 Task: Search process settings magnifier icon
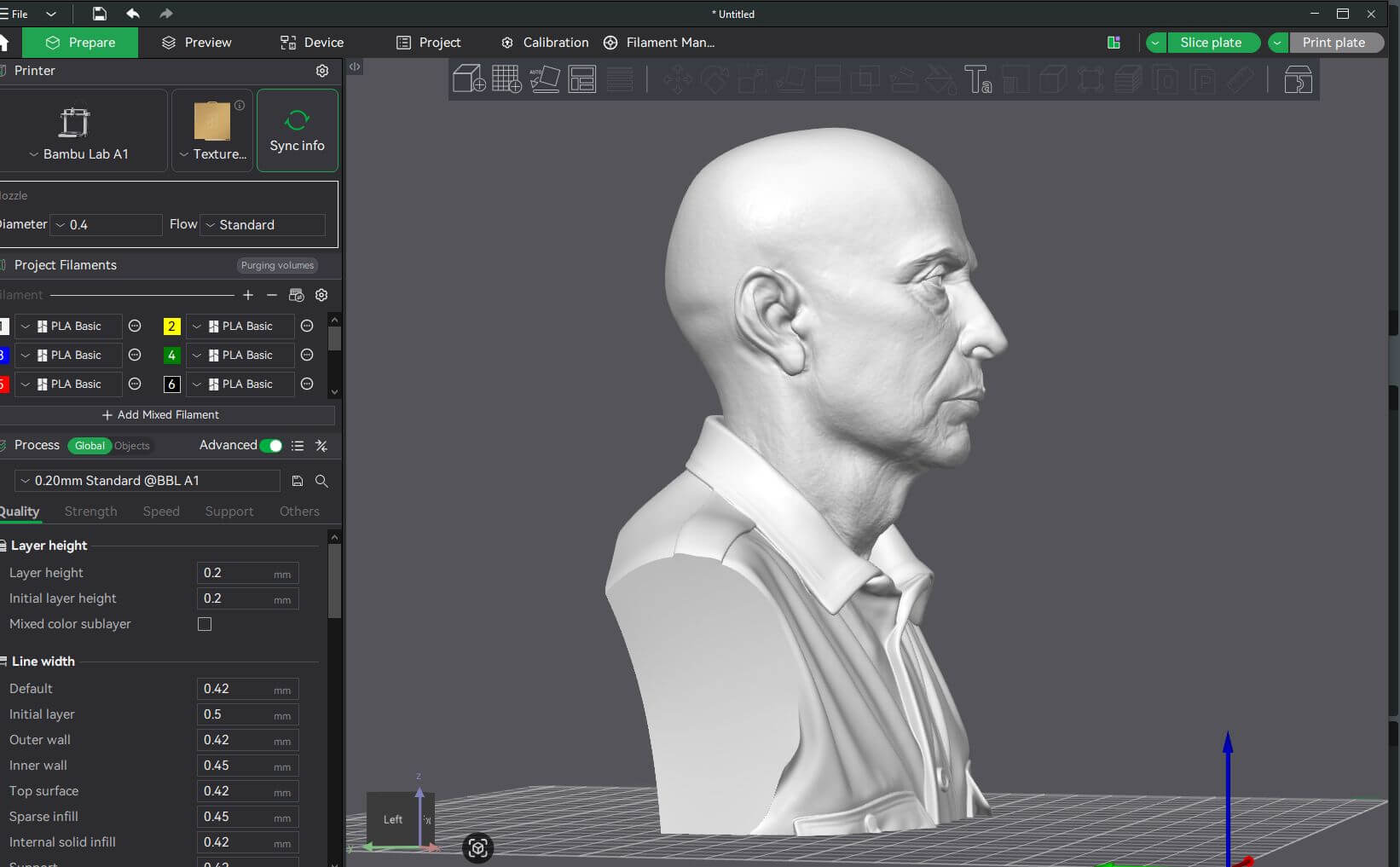pyautogui.click(x=321, y=481)
